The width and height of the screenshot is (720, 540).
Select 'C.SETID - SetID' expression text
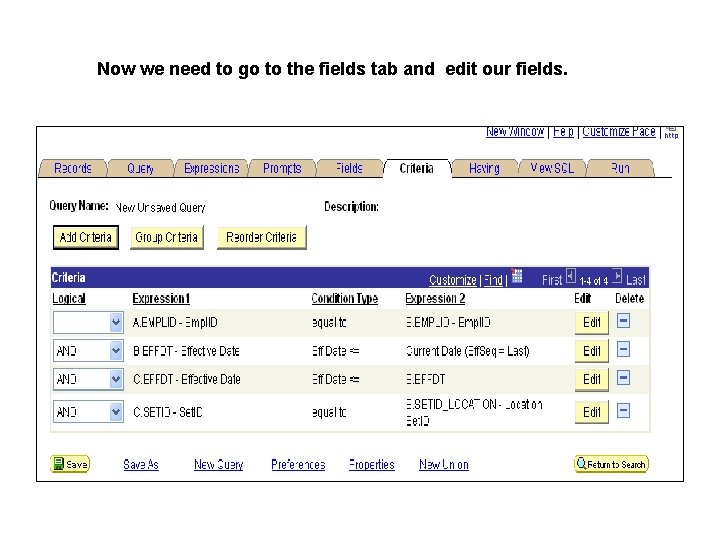tap(168, 412)
